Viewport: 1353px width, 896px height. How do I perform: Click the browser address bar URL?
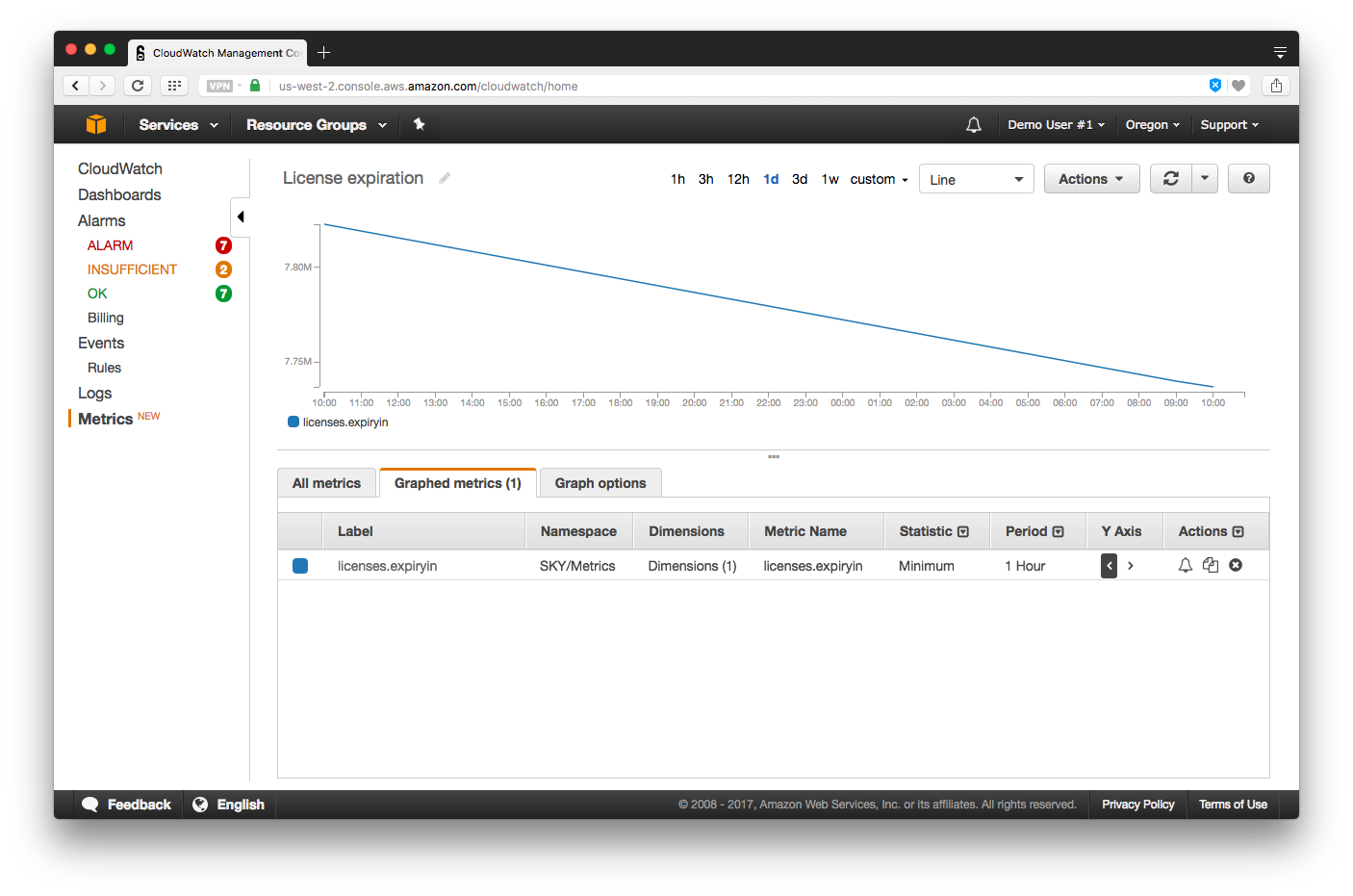coord(428,86)
